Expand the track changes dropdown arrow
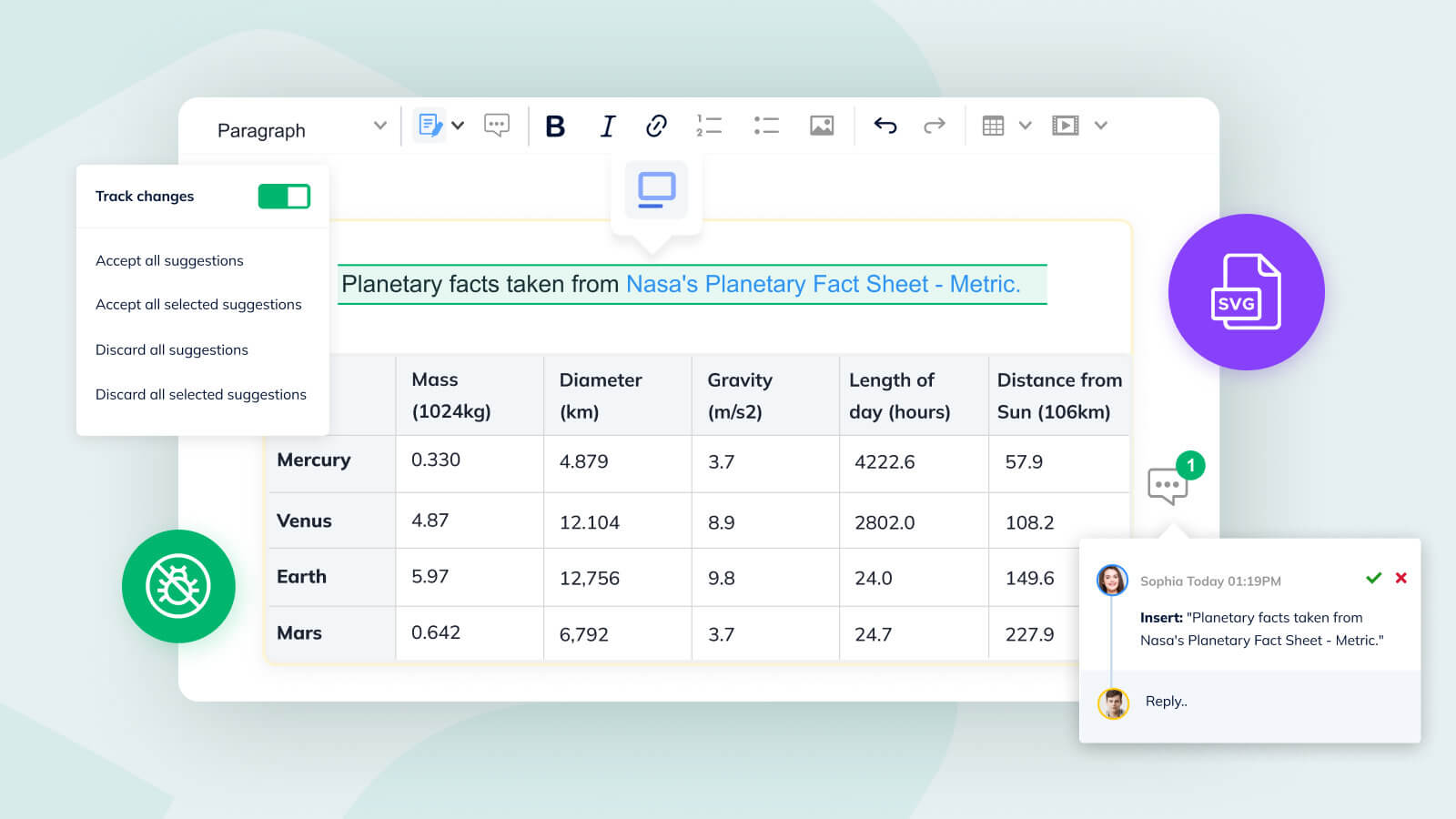The image size is (1456, 819). pyautogui.click(x=458, y=126)
